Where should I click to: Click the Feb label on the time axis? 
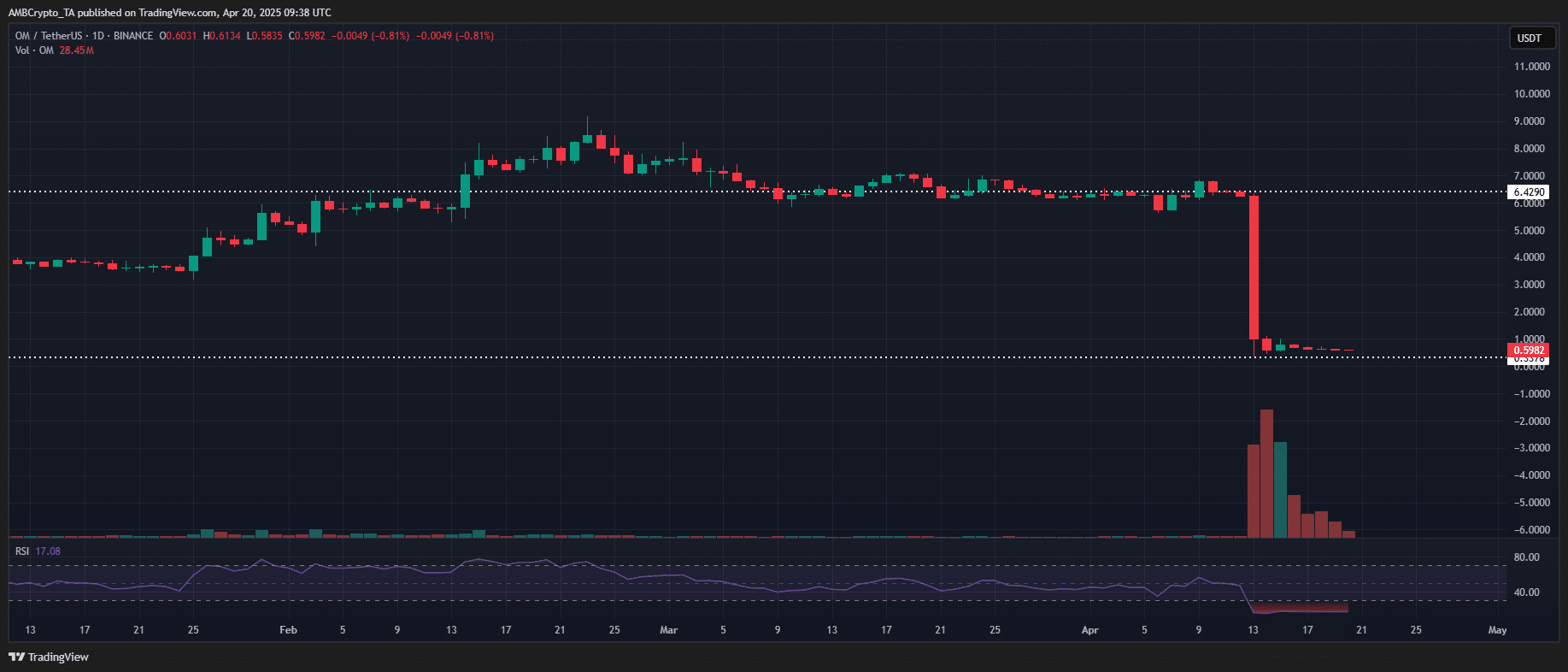pyautogui.click(x=289, y=630)
